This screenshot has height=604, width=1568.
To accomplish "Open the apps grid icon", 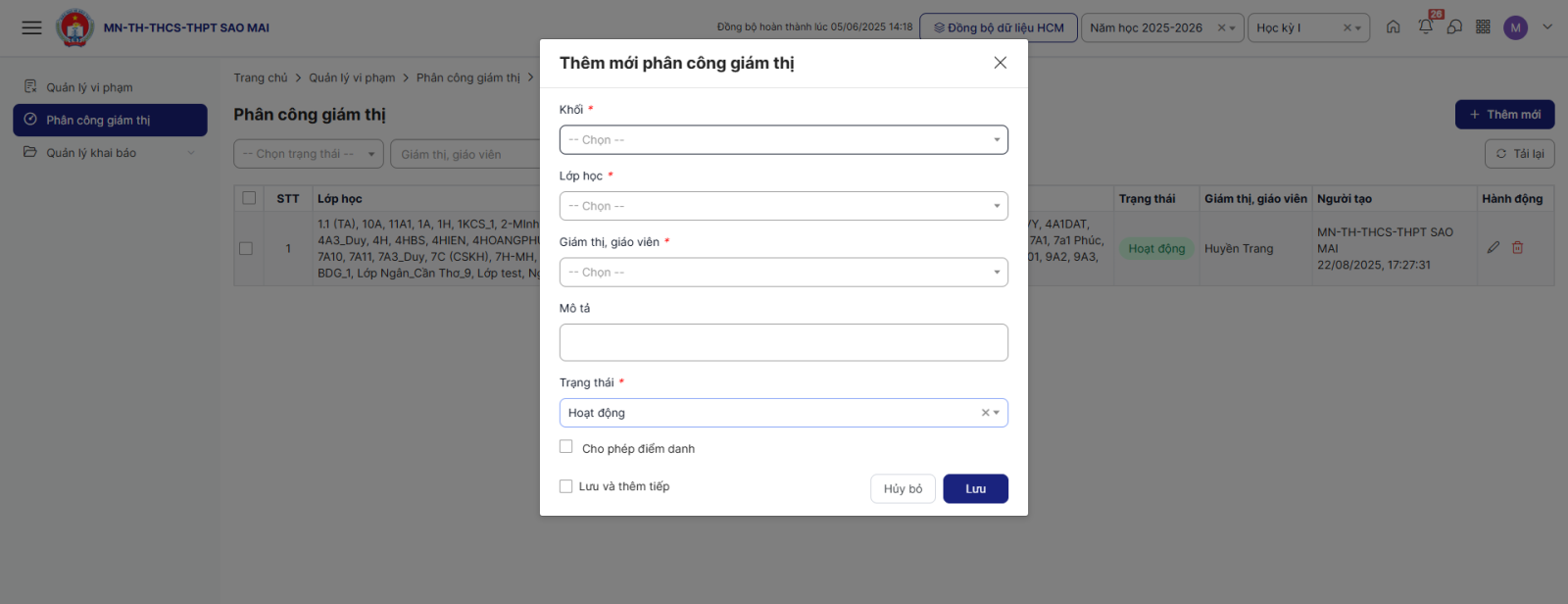I will 1483,27.
